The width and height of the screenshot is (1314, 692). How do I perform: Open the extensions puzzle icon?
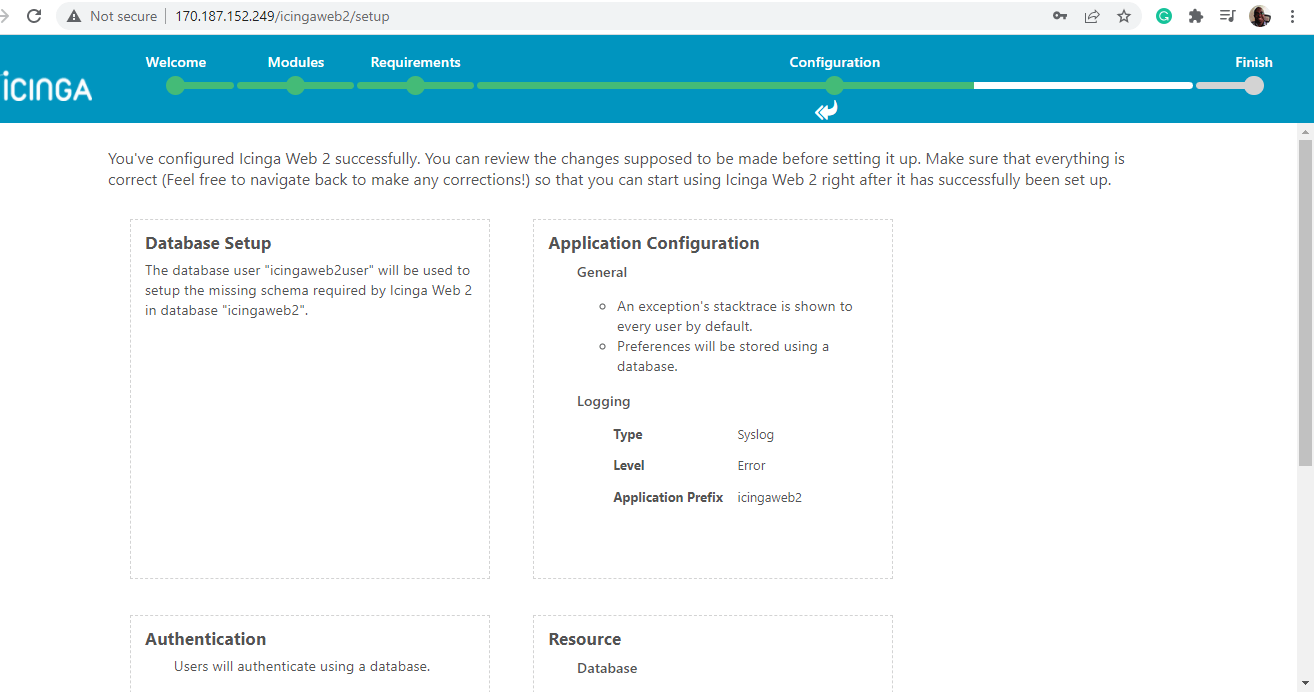coord(1195,16)
